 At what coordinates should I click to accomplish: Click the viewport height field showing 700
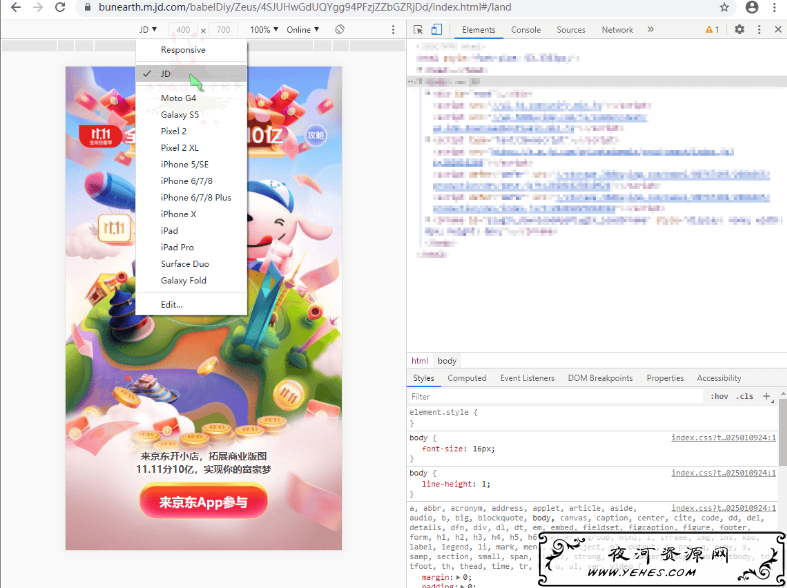[223, 30]
